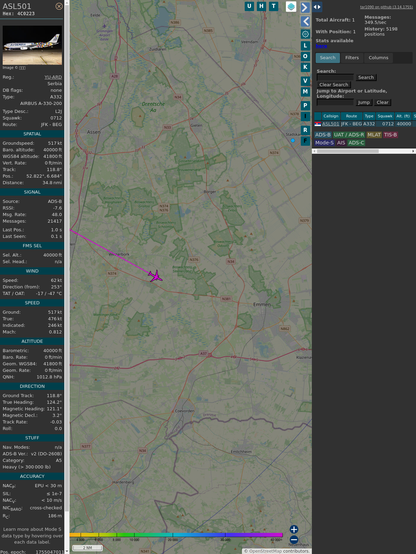
Task: Toggle the V map button
Action: (305, 81)
